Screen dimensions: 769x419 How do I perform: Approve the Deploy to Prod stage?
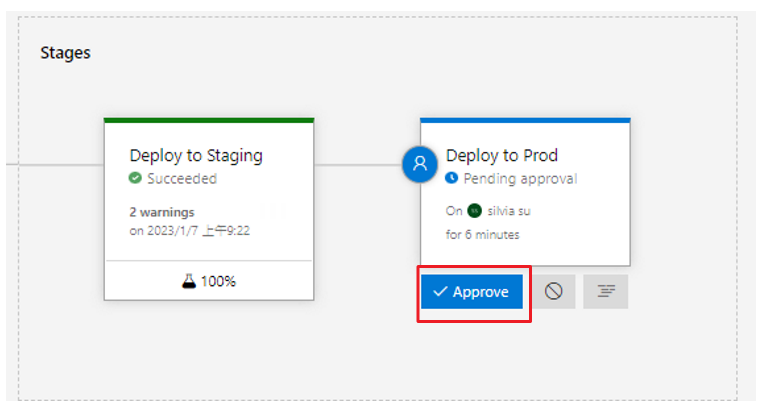471,292
